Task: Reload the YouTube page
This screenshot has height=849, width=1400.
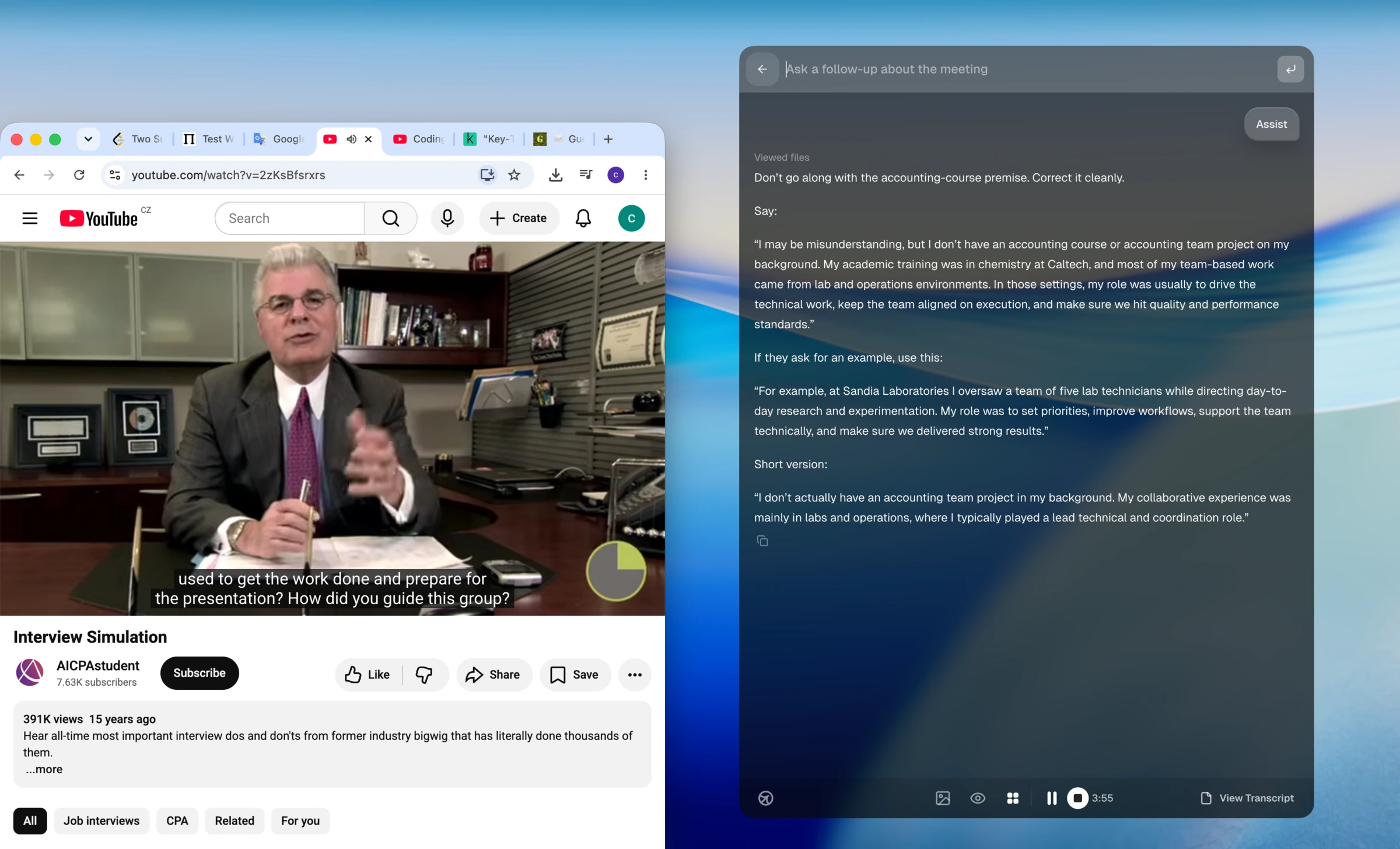Action: pos(79,175)
